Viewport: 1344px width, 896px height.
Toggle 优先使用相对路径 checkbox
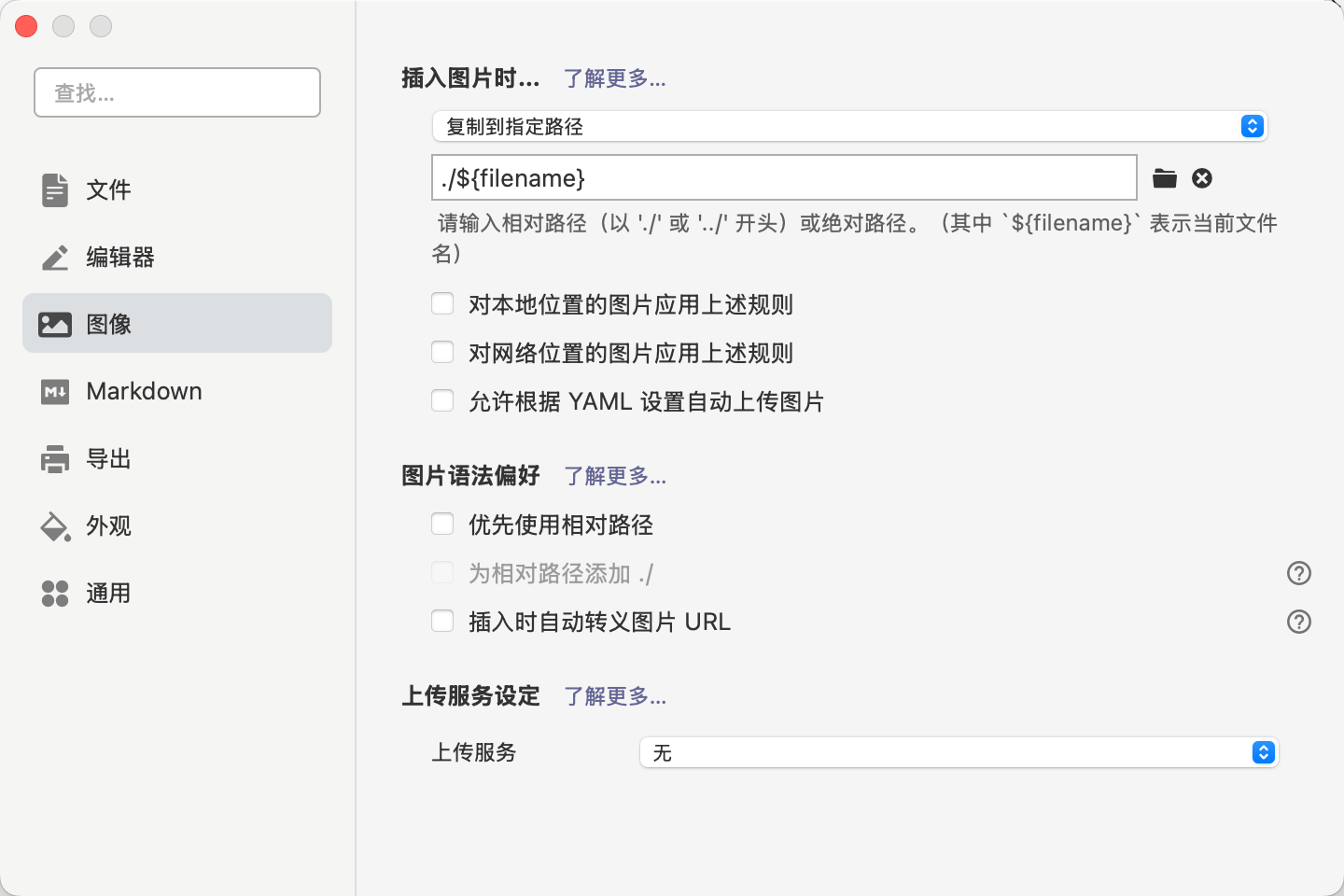click(x=442, y=525)
